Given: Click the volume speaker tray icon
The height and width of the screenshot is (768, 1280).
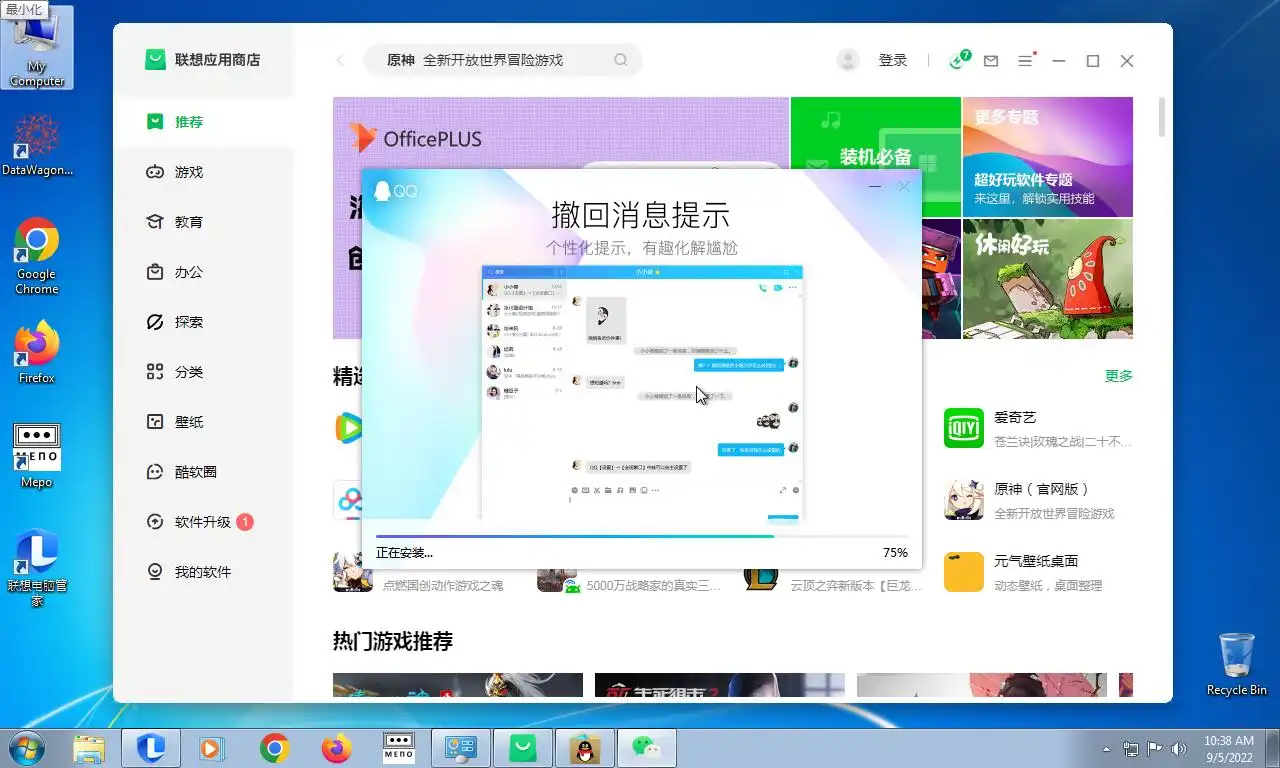Looking at the screenshot, I should coord(1179,748).
